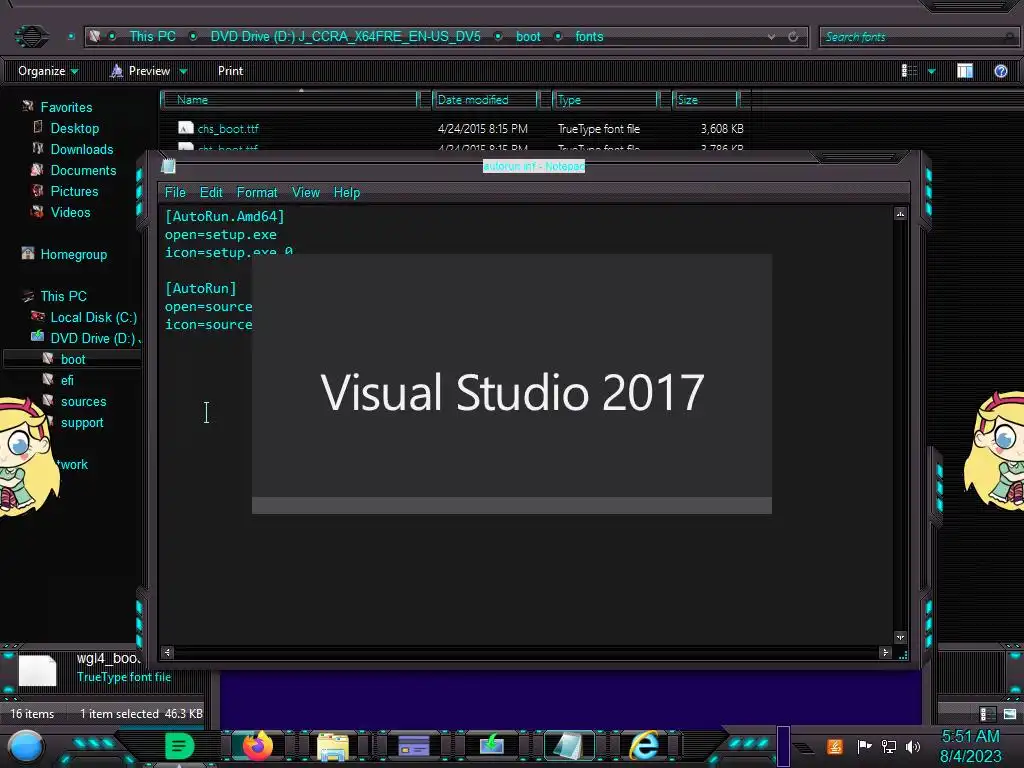Screen dimensions: 1024x768
Task: Click DVD Drive (D:) breadcrumb segment
Action: coord(345,37)
